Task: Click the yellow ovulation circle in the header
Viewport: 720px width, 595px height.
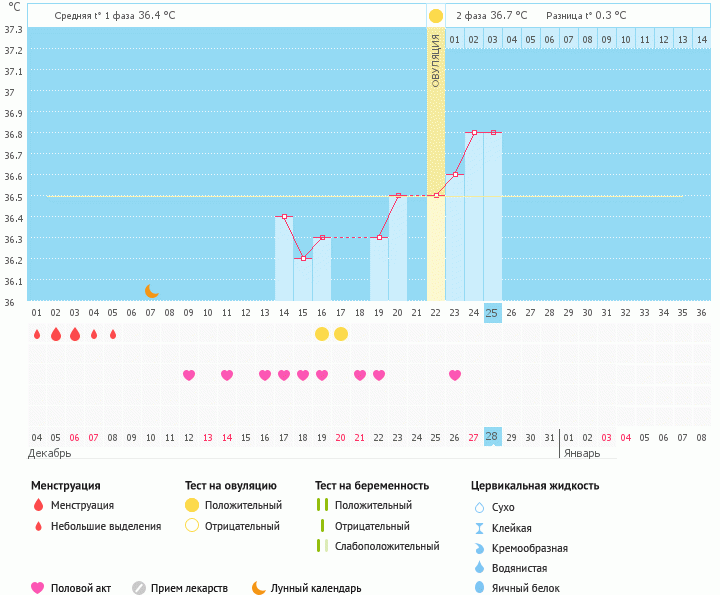Action: pyautogui.click(x=435, y=16)
